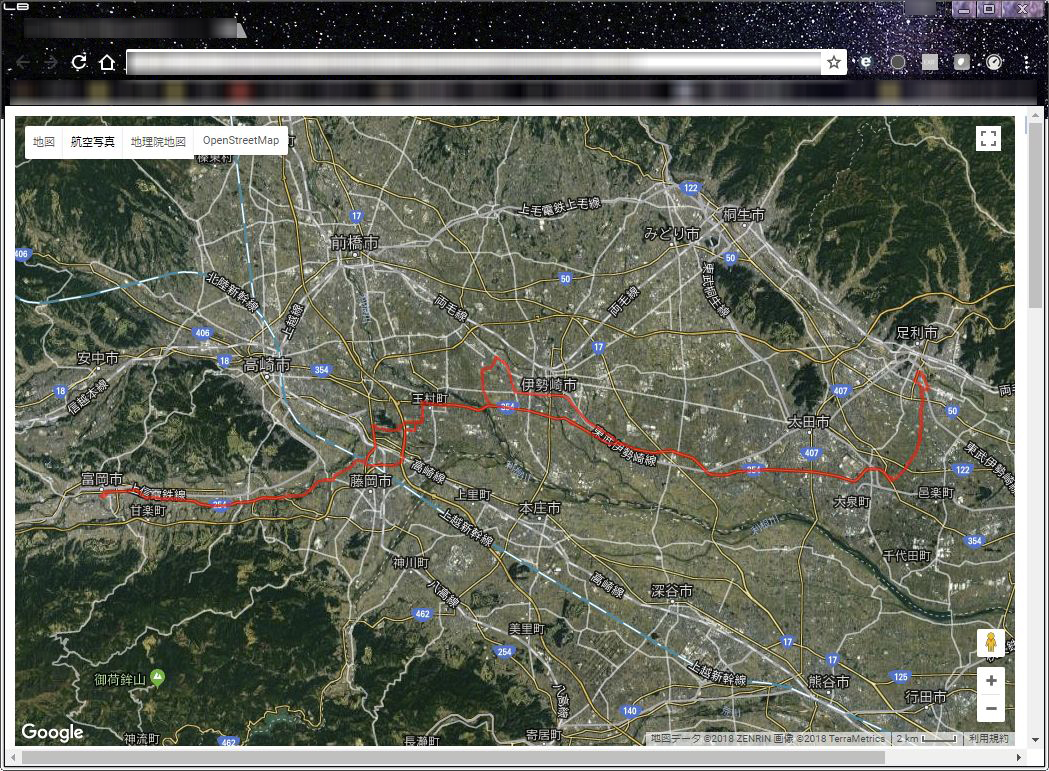
Task: Open the 利用規約 terms link
Action: (x=989, y=738)
